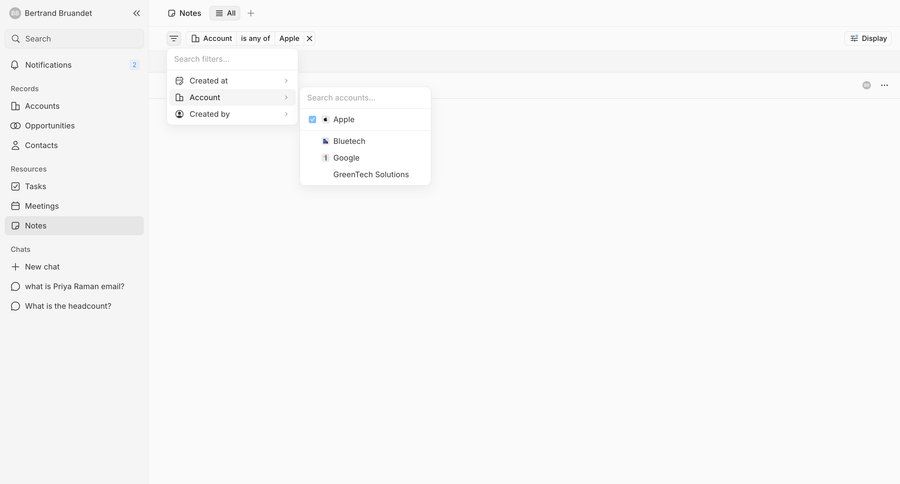Select Bluetech account
900x484 pixels.
coord(365,141)
